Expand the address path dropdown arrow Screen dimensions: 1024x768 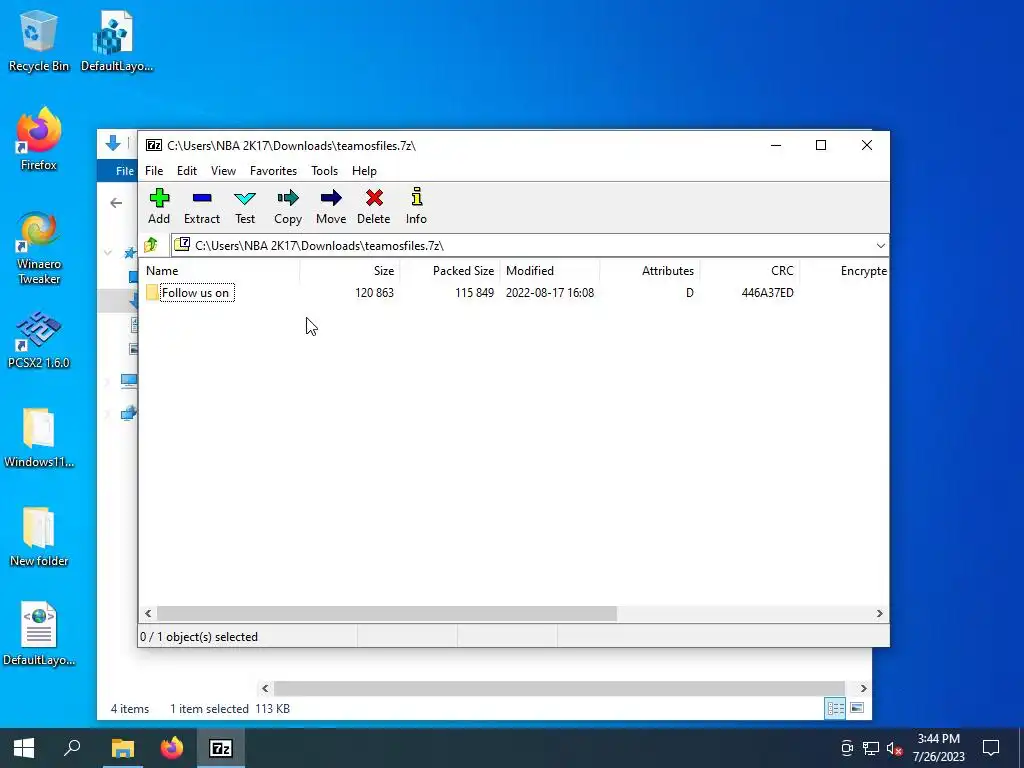[880, 246]
